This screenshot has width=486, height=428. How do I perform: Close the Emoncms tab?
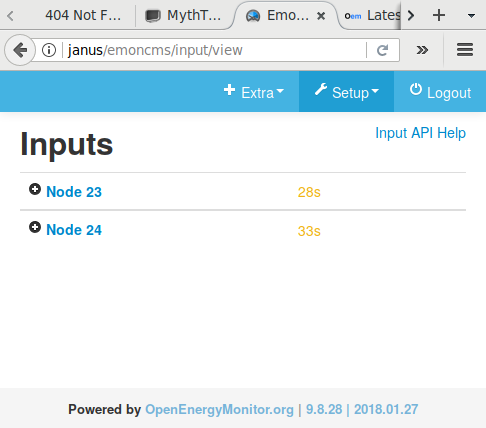(x=321, y=16)
